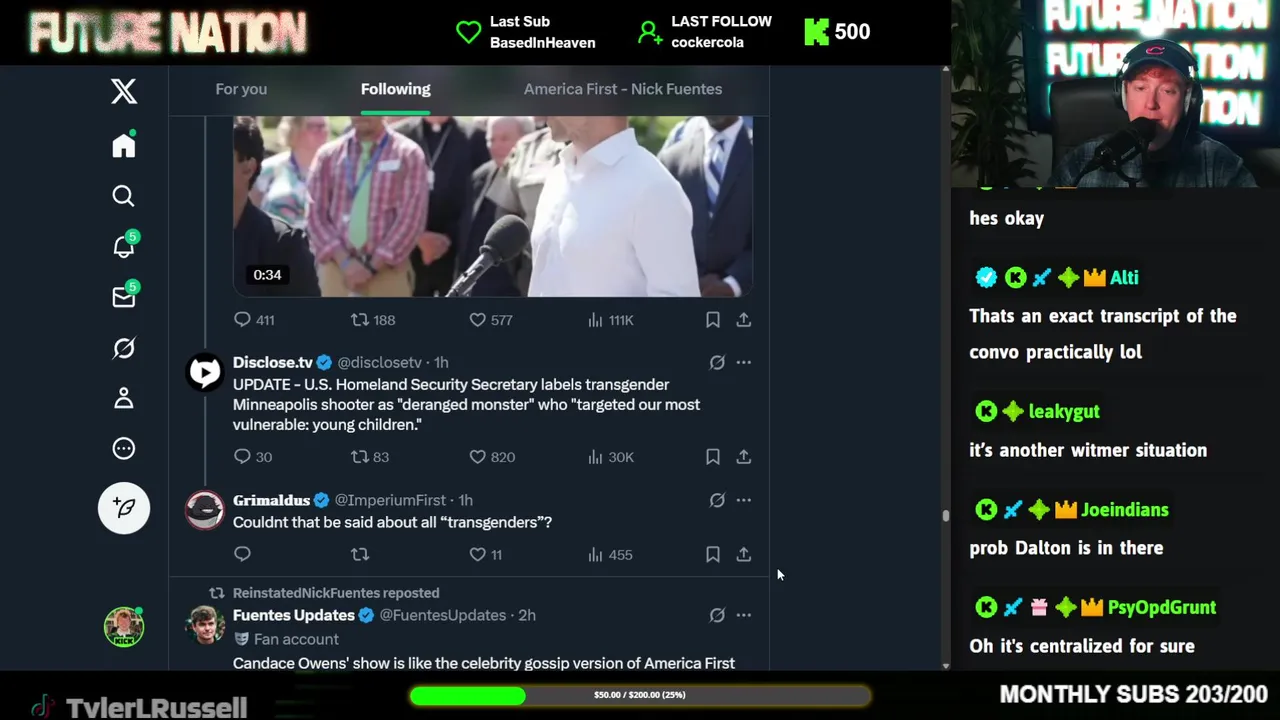Open Fuentes Updates profile avatar

click(205, 625)
